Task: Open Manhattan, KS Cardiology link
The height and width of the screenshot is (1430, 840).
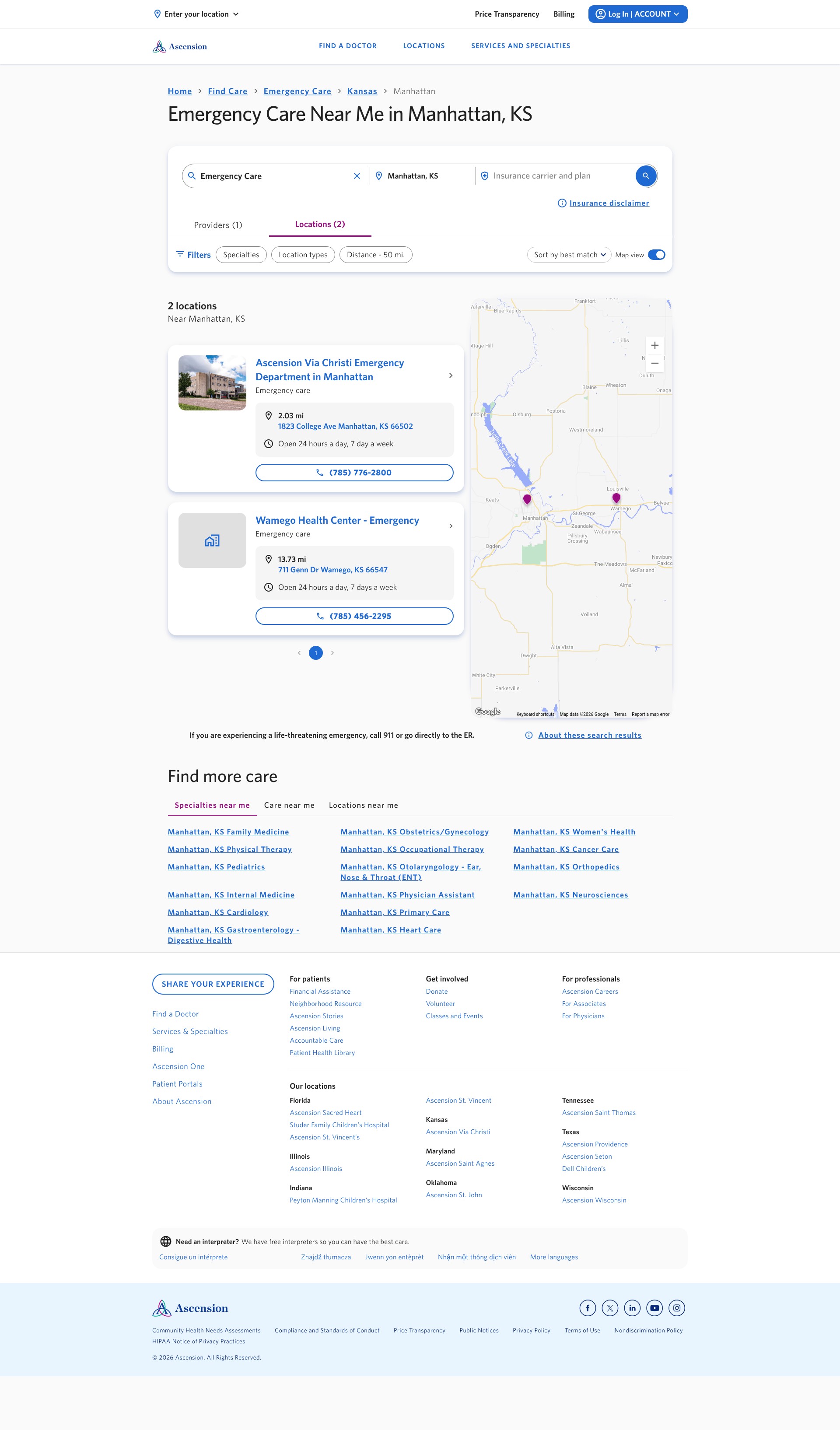Action: 218,912
